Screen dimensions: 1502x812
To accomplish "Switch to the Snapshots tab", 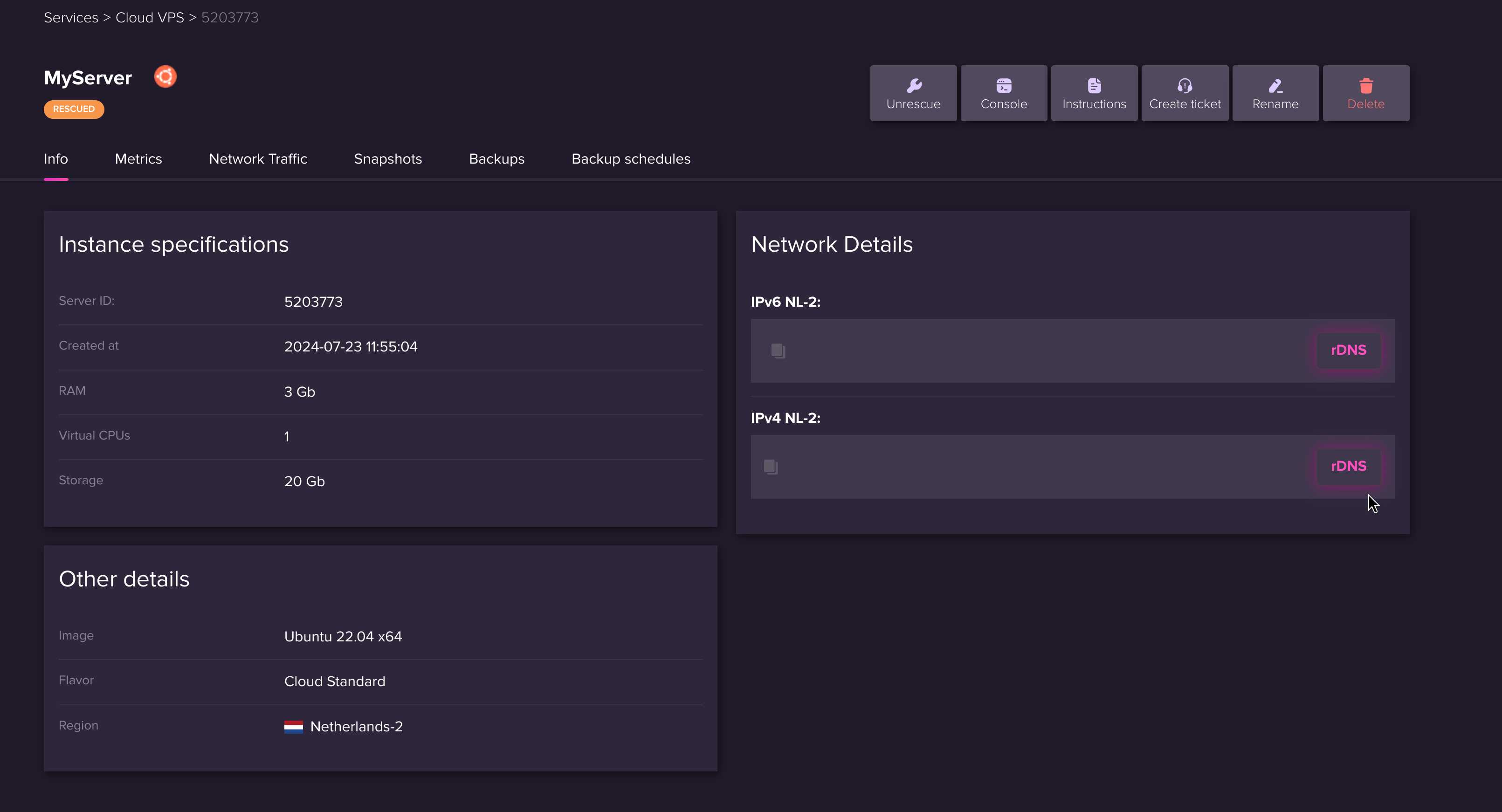I will click(x=387, y=159).
